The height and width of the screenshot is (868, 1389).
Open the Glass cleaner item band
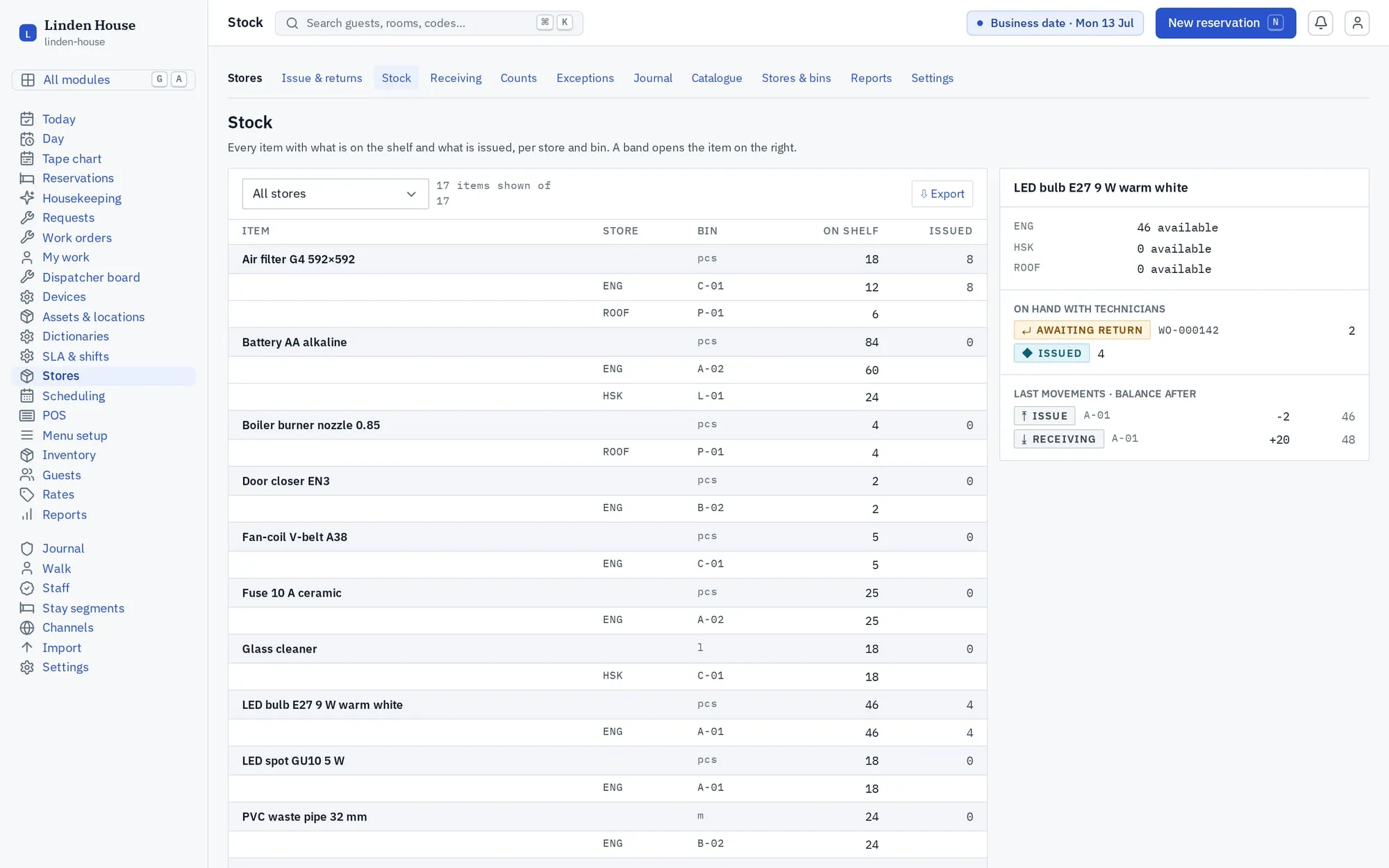[607, 649]
